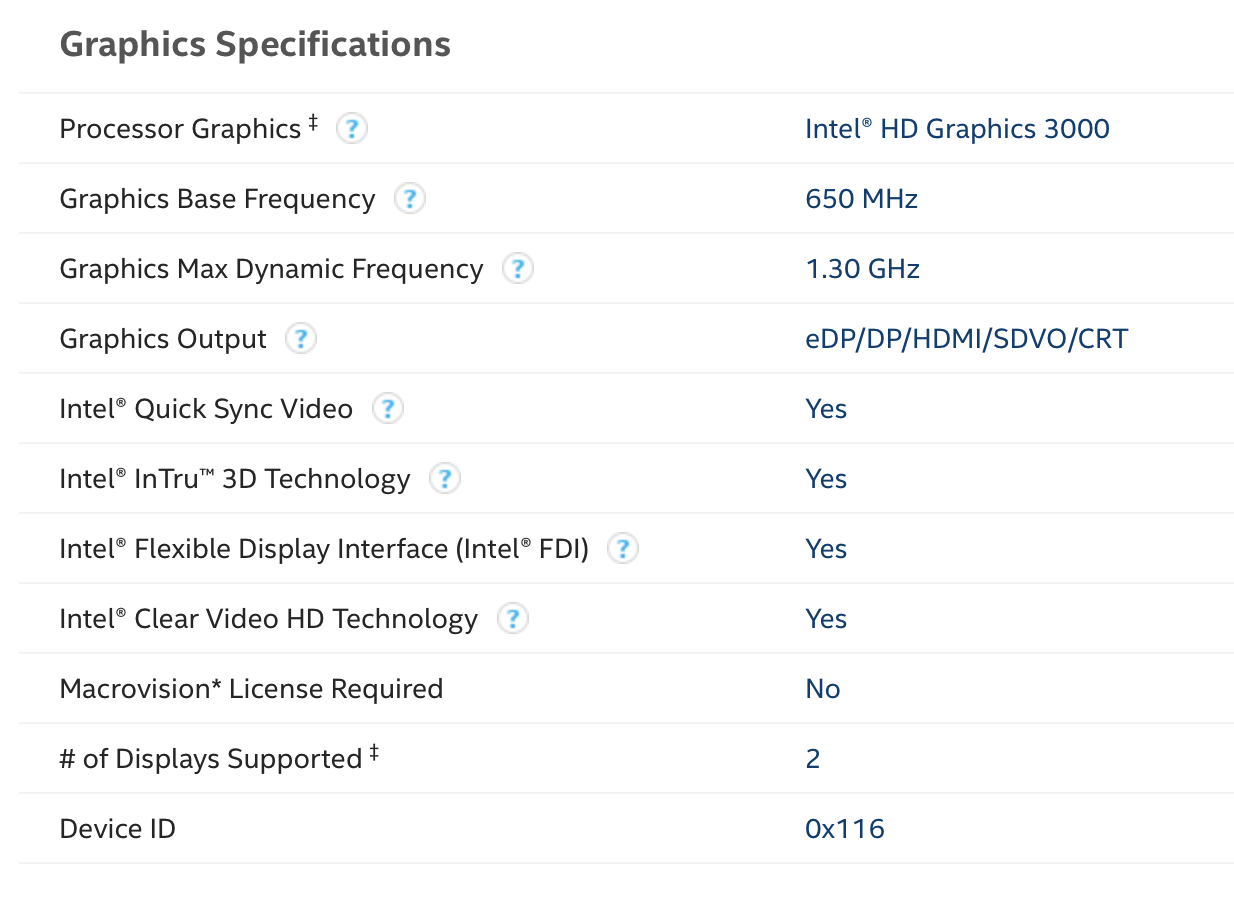
Task: Click the 2 under Displays Supported
Action: [811, 758]
